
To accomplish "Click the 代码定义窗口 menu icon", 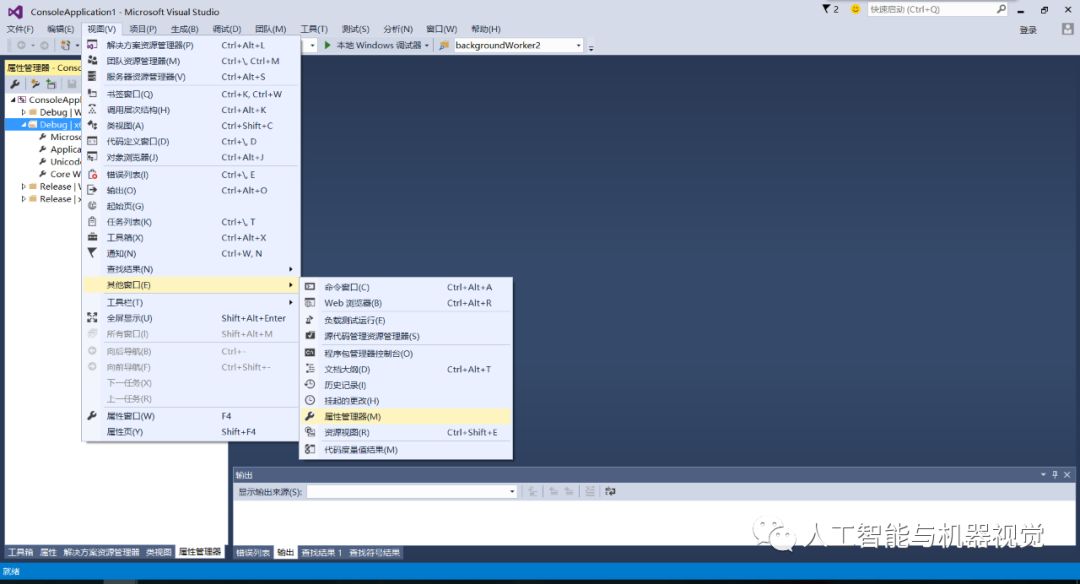I will [x=92, y=141].
